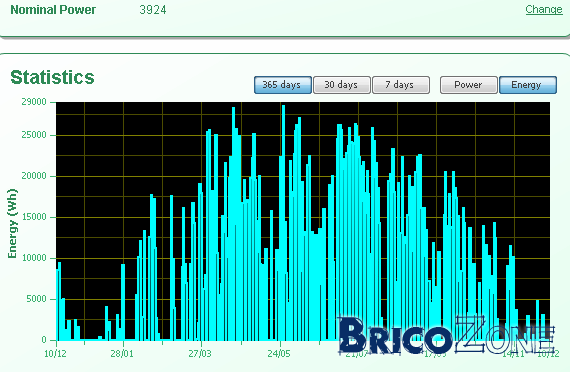Click the Energy (Wh) axis title
The image size is (570, 372).
(12, 224)
